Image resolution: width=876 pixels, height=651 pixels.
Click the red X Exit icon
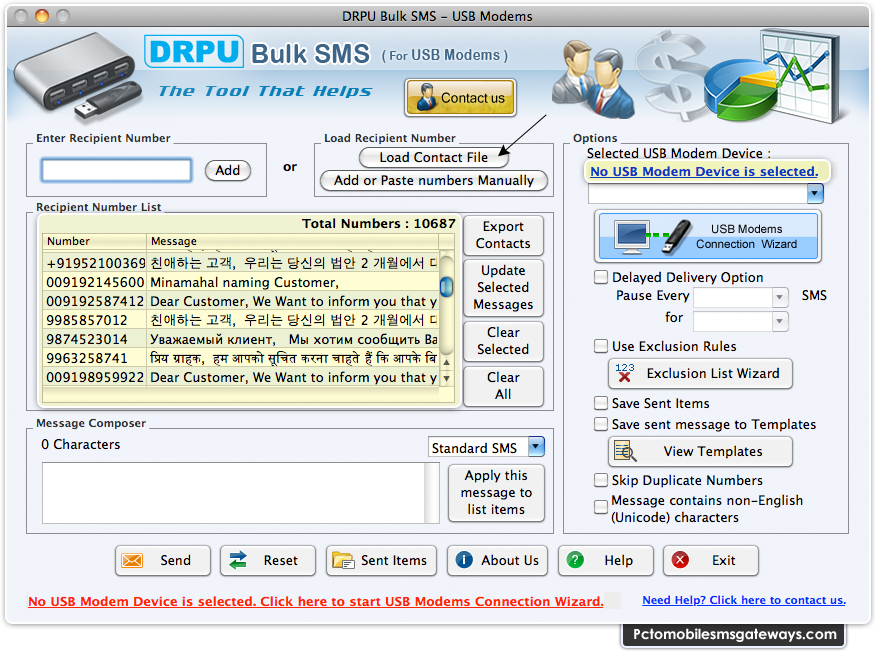pyautogui.click(x=680, y=560)
